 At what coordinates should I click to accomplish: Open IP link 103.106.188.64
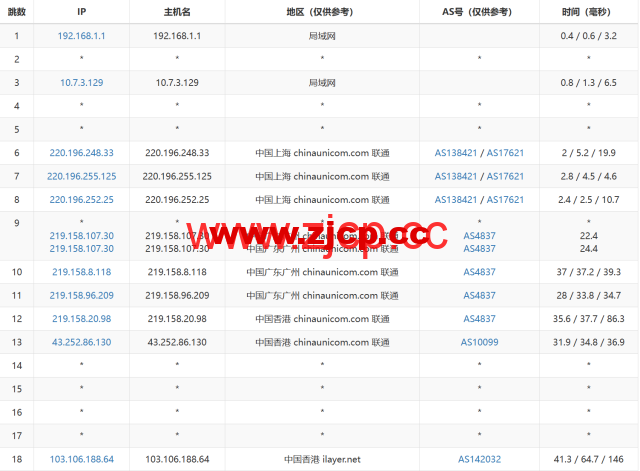click(x=82, y=460)
